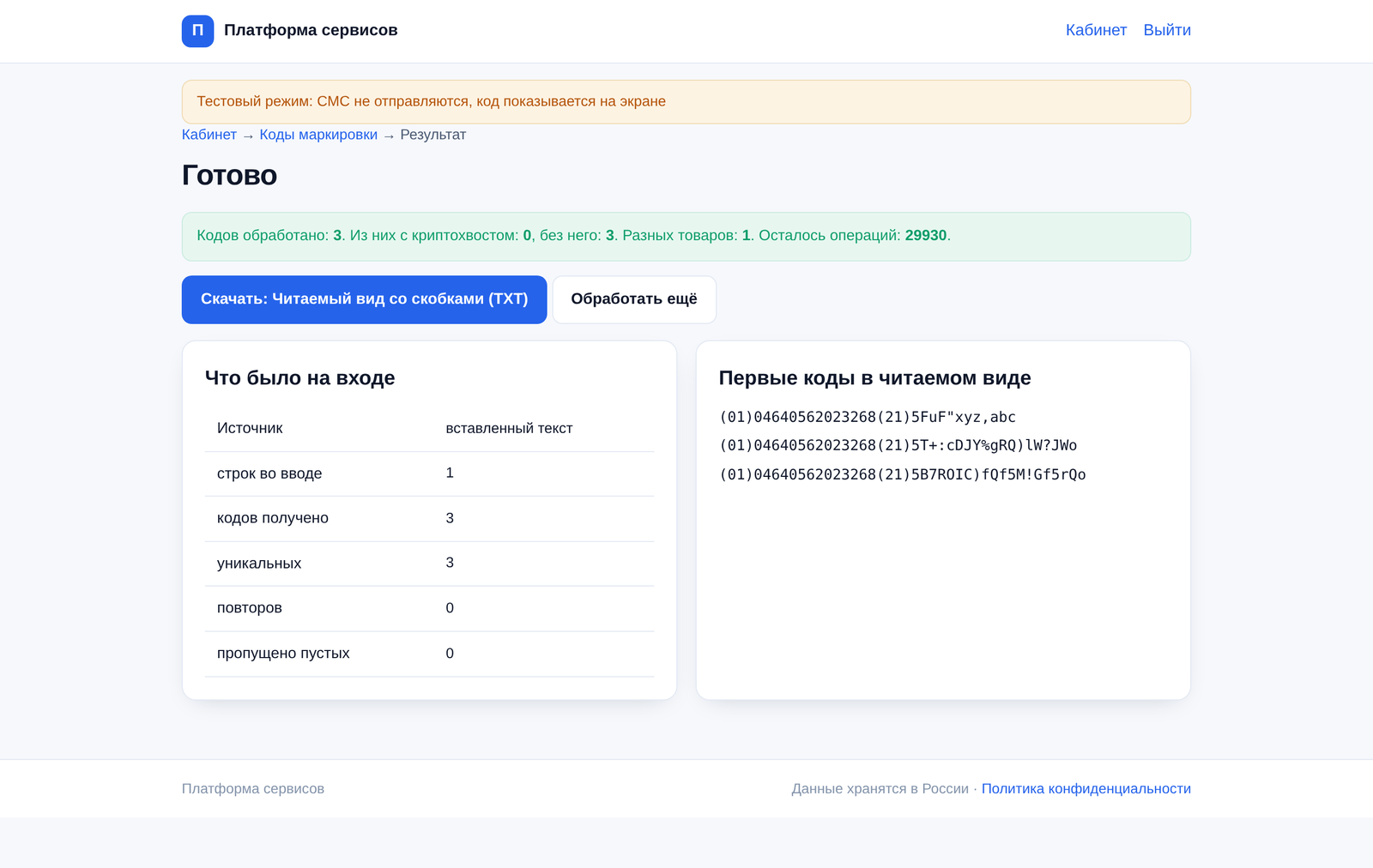Open Коды маркировки breadcrumb link

(x=318, y=135)
